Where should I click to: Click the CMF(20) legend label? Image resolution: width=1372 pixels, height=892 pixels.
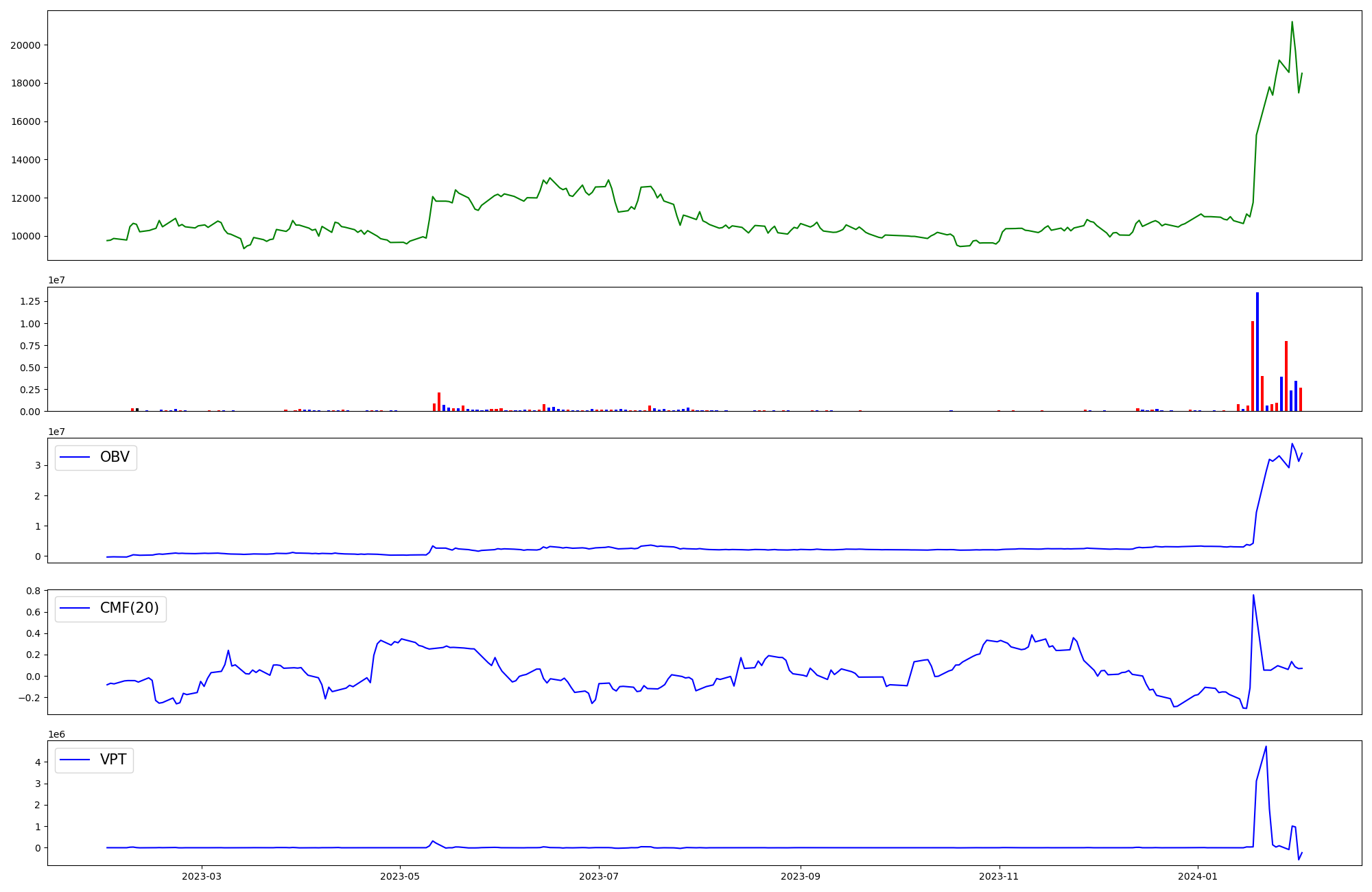click(129, 609)
